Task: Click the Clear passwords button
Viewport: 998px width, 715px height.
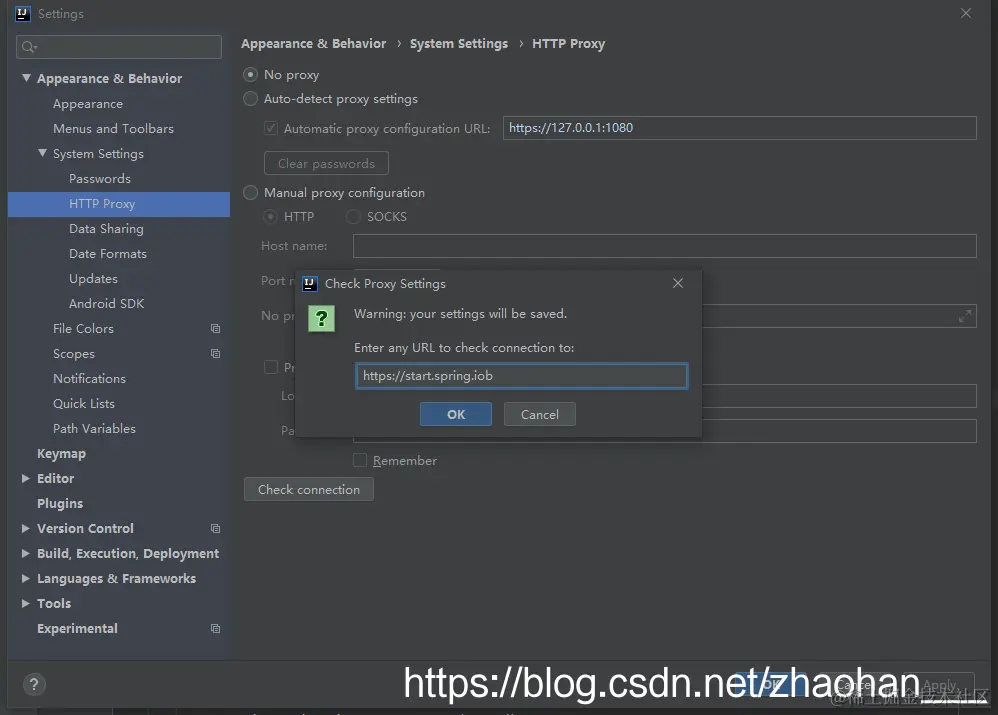Action: [x=326, y=164]
